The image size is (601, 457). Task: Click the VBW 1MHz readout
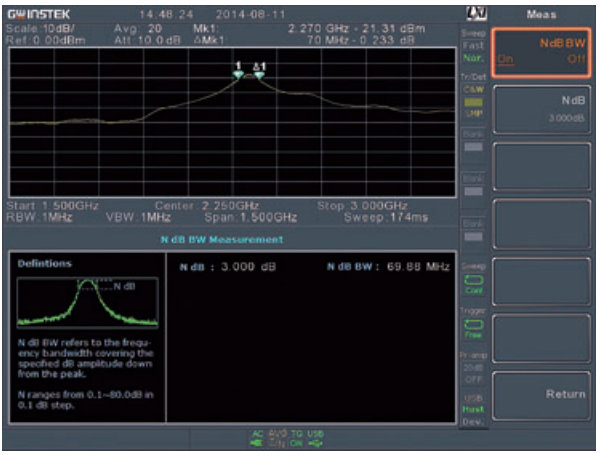(138, 218)
